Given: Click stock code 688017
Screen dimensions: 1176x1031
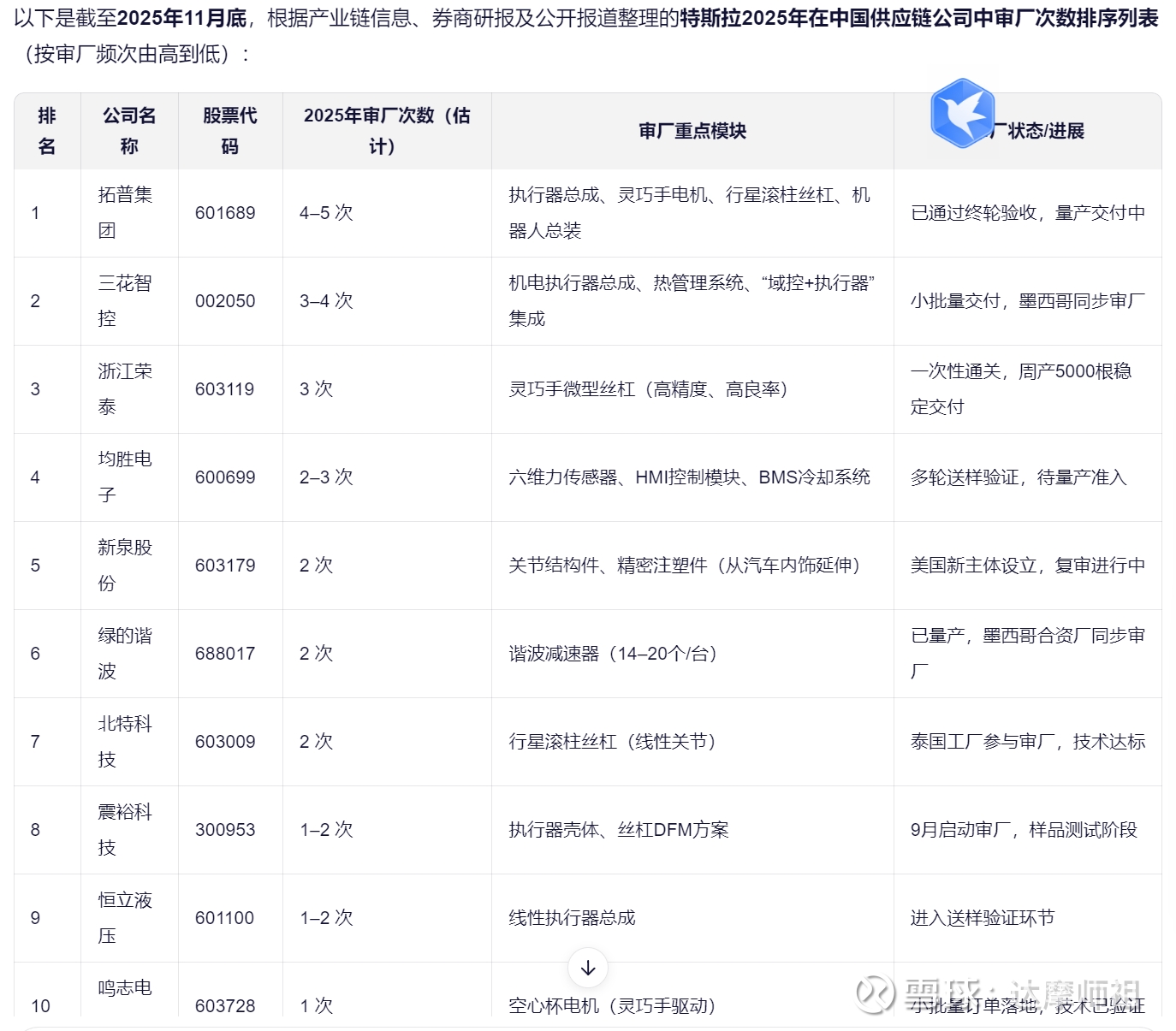Looking at the screenshot, I should (225, 654).
